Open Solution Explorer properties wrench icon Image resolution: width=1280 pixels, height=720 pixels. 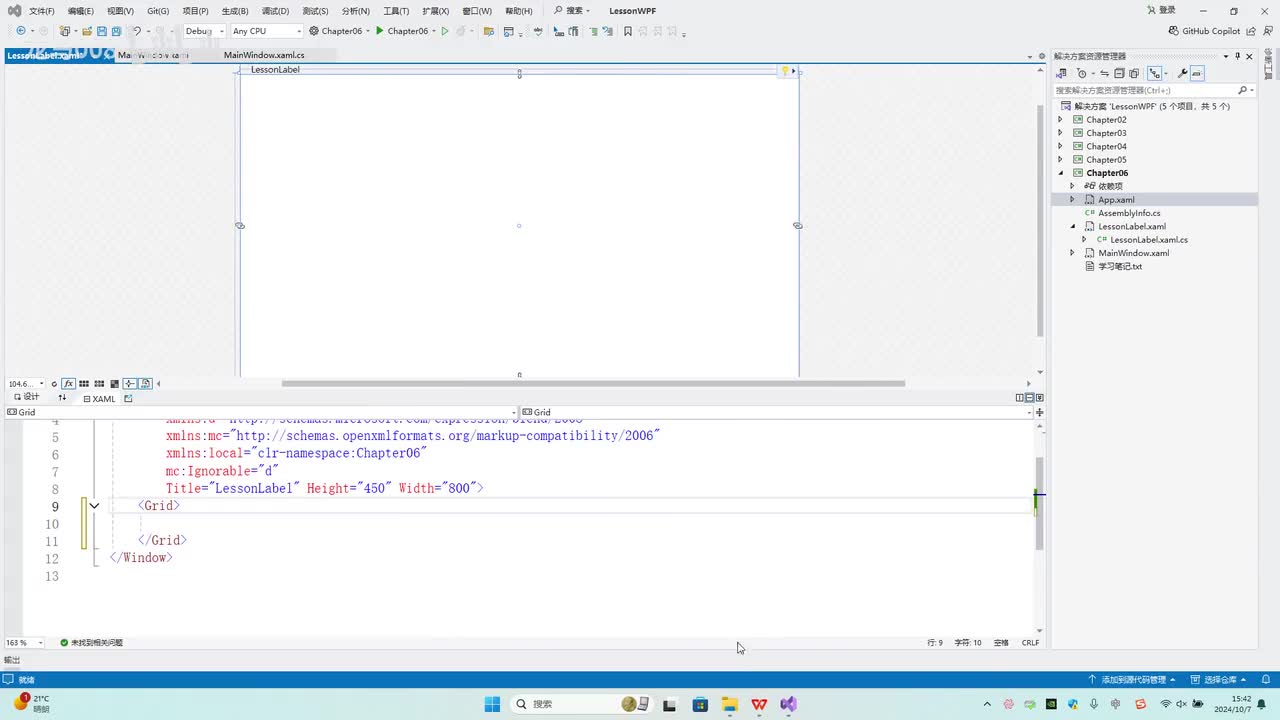coord(1182,73)
